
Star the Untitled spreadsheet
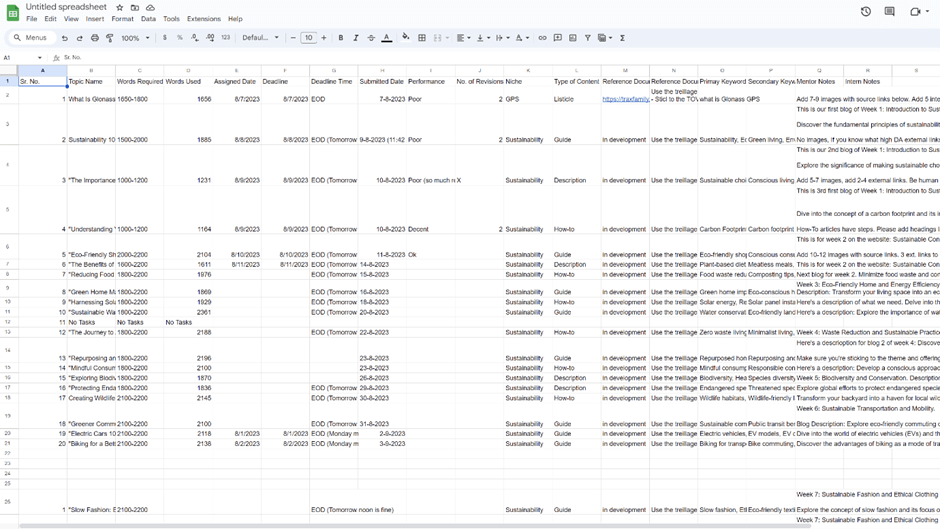120,7
